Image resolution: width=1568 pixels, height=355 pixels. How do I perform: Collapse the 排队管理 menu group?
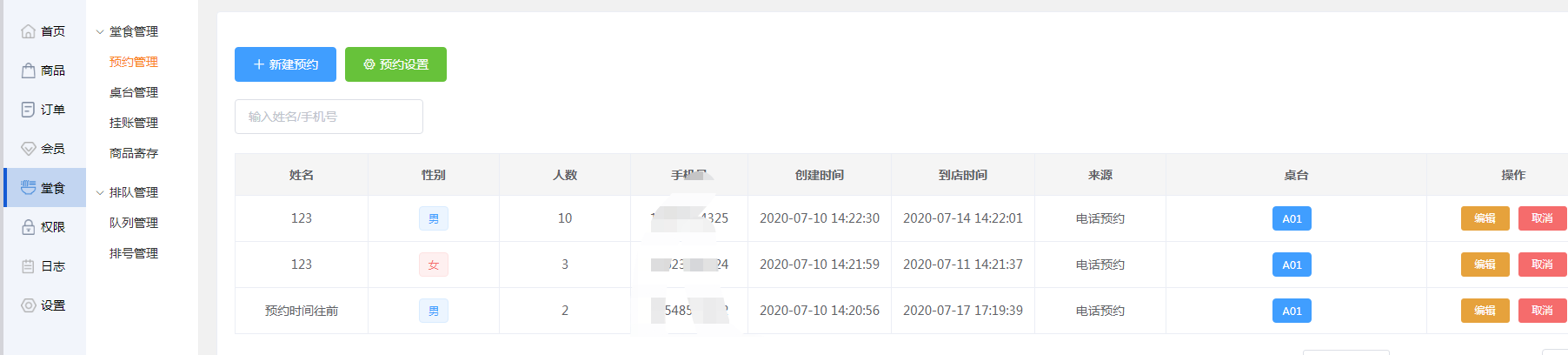tap(100, 193)
